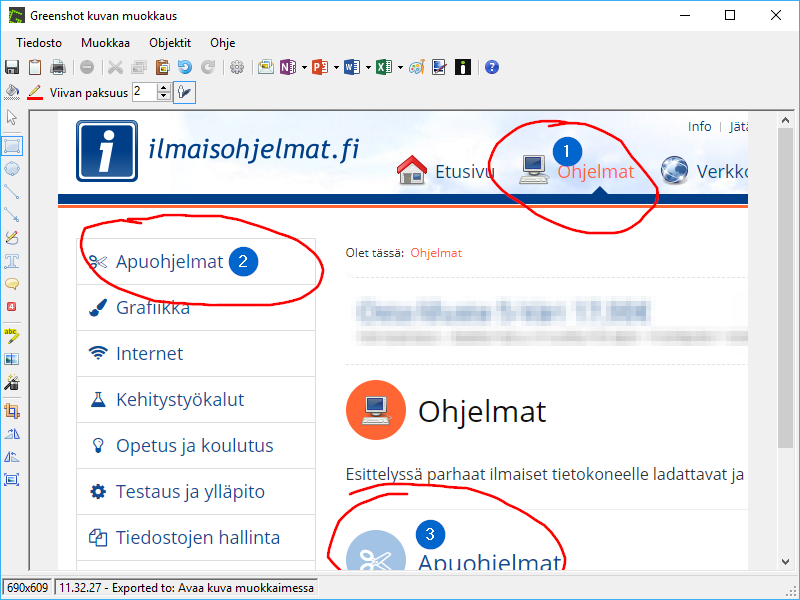Print the image using the printer icon
The width and height of the screenshot is (800, 600).
click(58, 67)
